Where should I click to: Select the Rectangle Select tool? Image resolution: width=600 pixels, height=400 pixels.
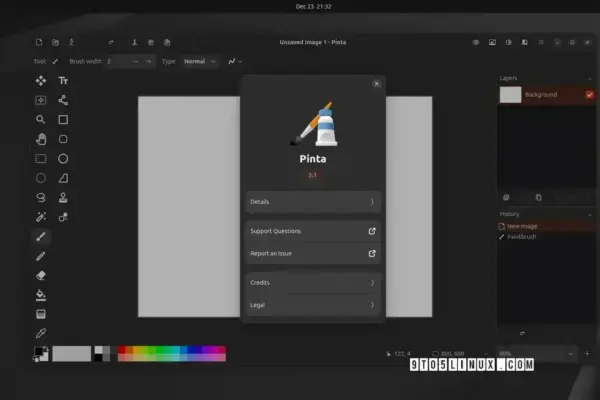41,159
